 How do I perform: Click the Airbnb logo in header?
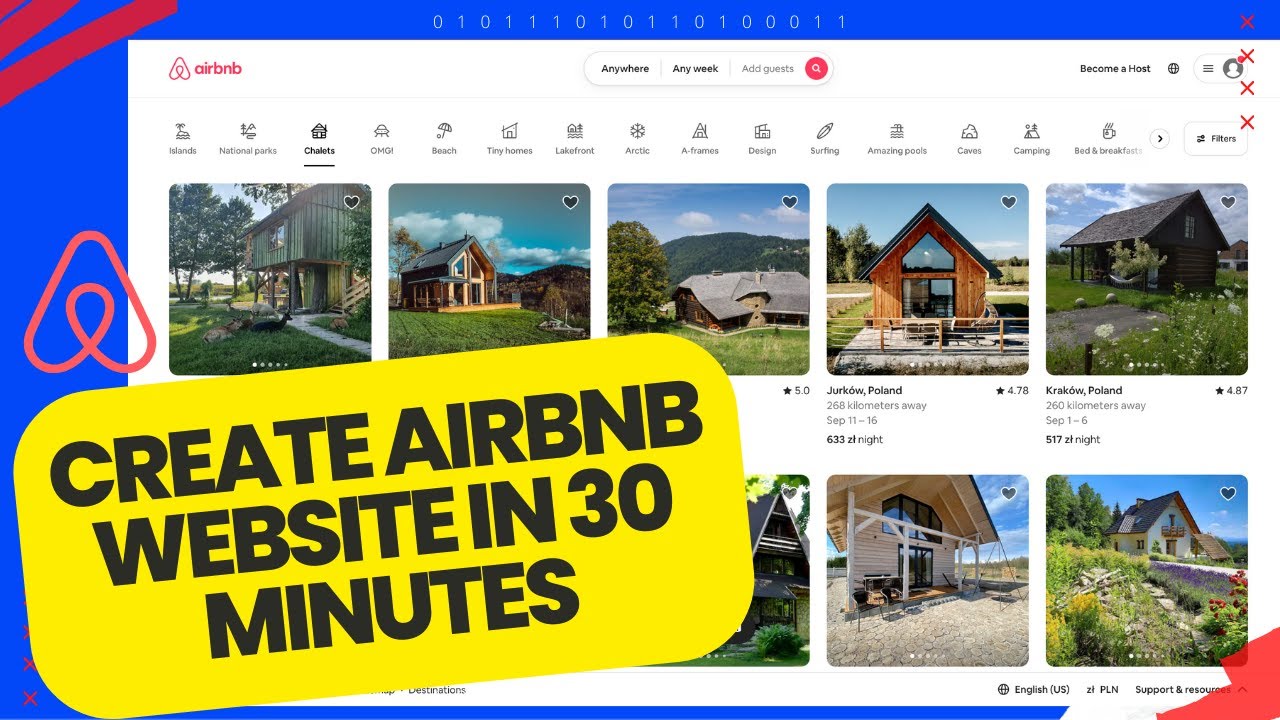coord(206,69)
